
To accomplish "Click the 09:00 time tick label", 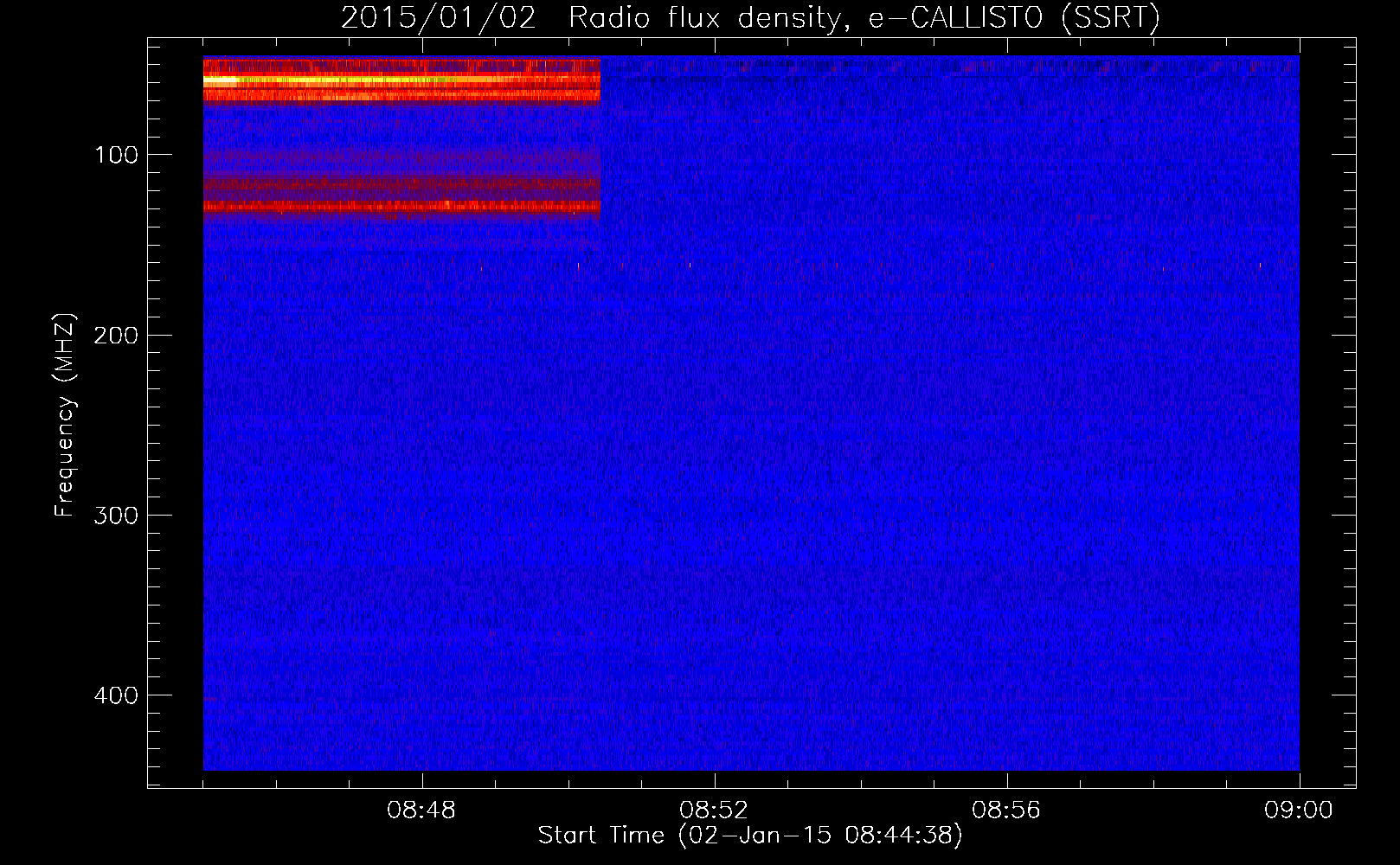I will 1299,811.
